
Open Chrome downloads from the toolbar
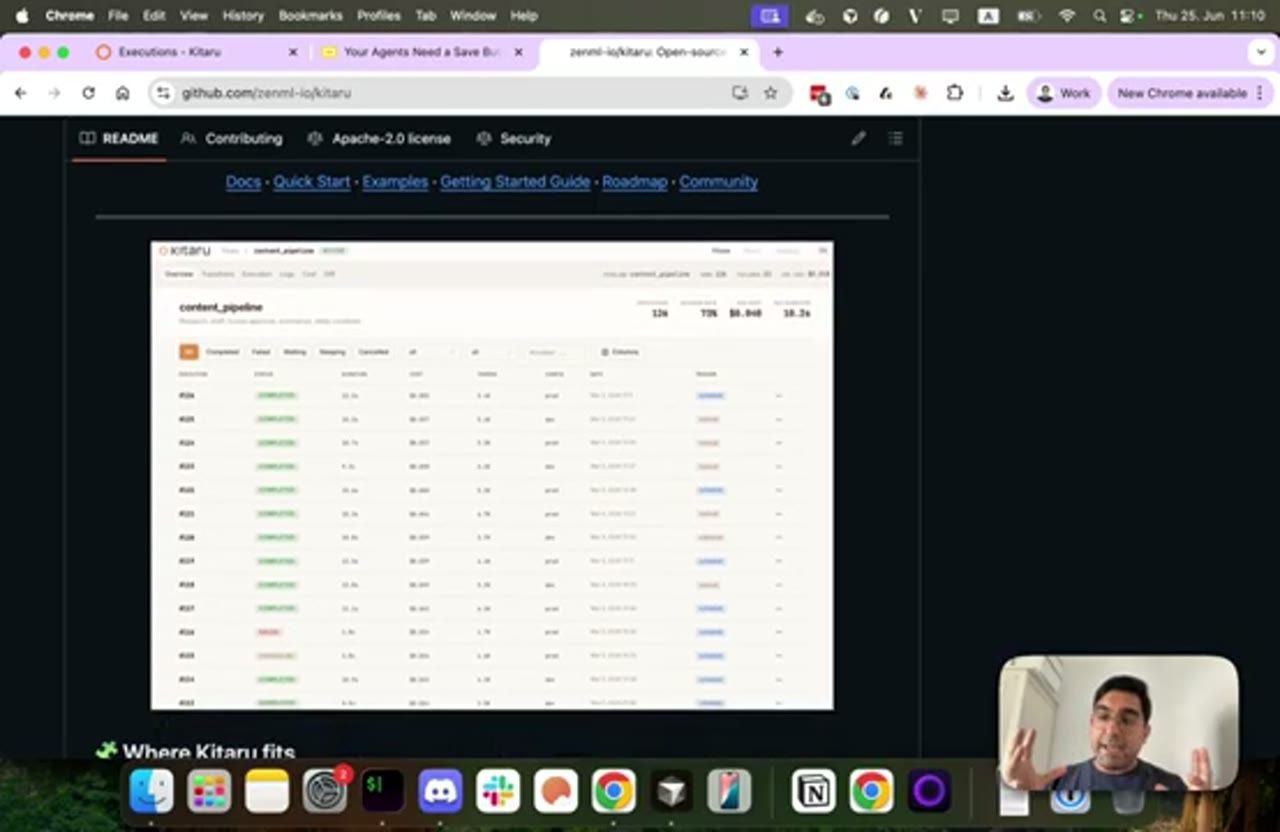pos(1005,93)
